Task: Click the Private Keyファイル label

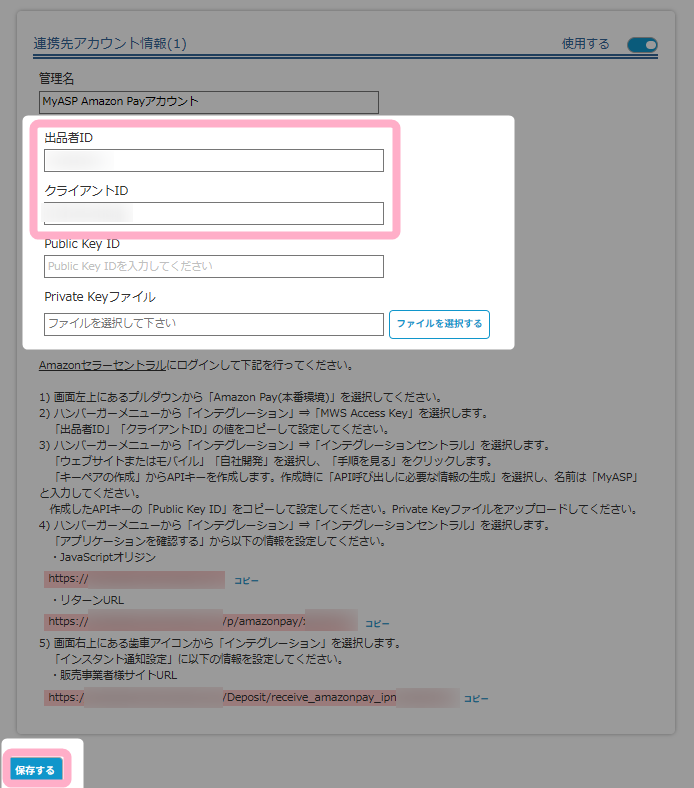Action: 100,297
